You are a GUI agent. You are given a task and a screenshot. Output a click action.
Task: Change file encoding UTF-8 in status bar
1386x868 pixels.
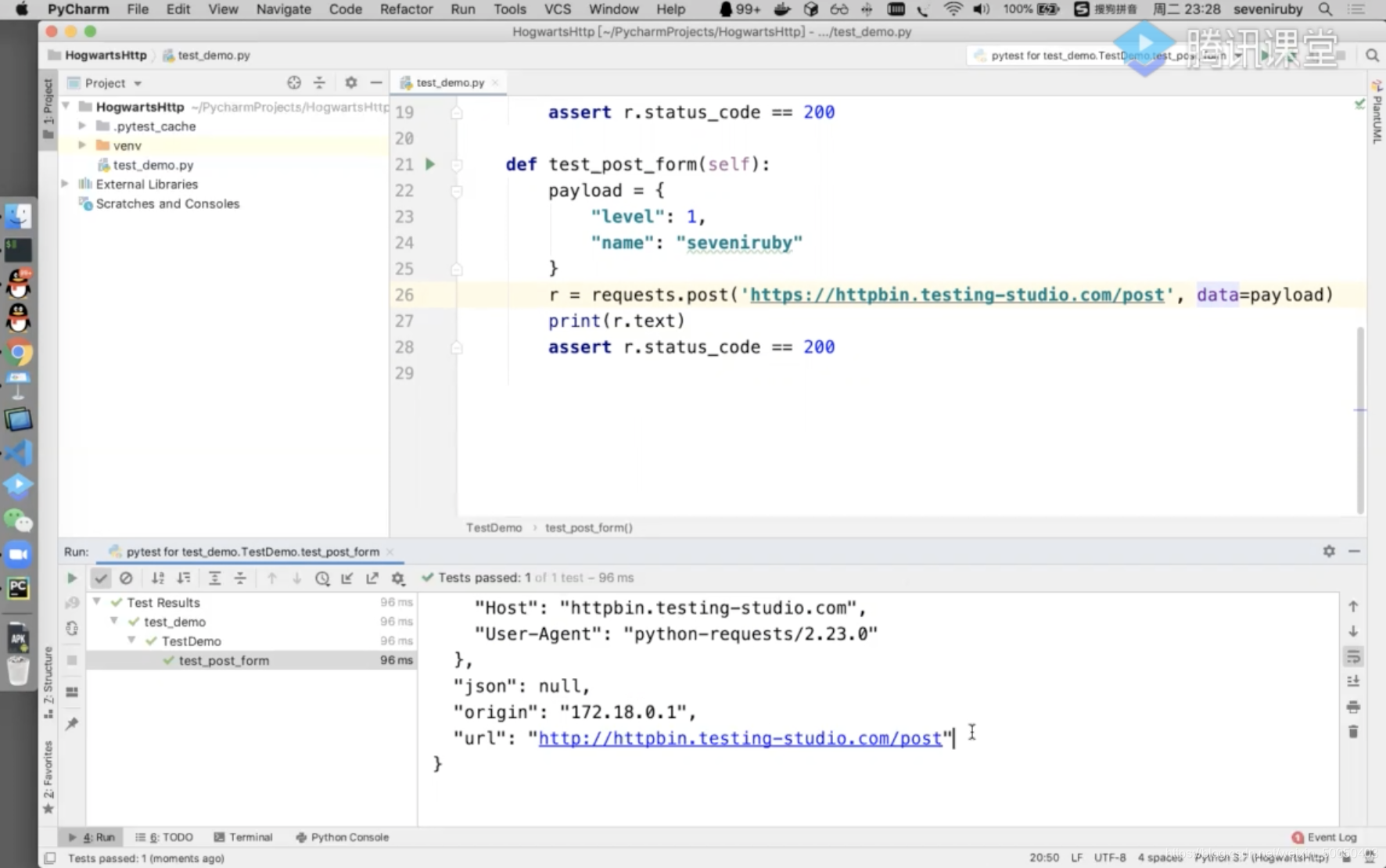1110,858
